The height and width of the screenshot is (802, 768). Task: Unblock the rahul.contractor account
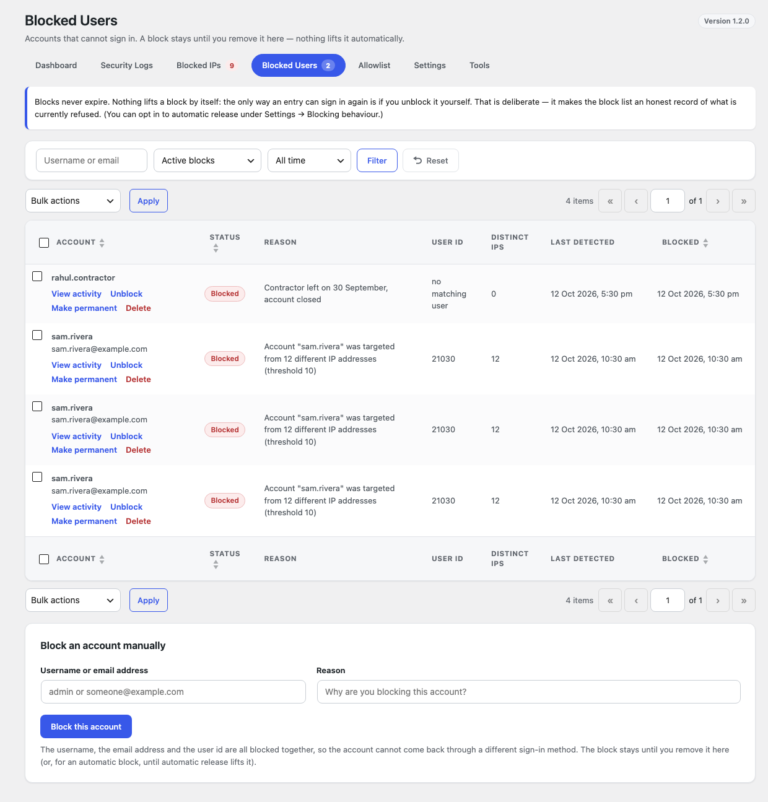(126, 294)
